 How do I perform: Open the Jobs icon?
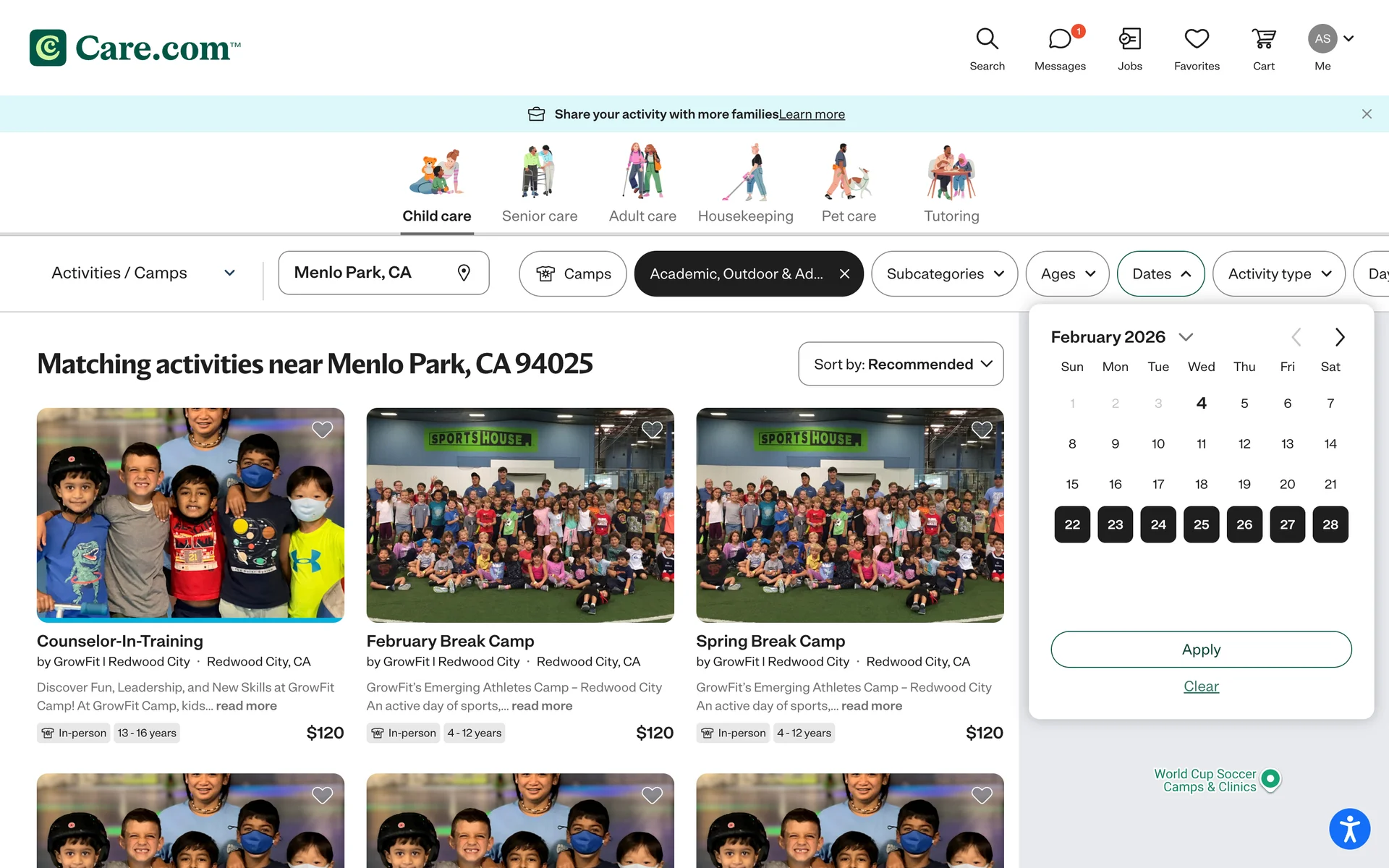coord(1129,39)
